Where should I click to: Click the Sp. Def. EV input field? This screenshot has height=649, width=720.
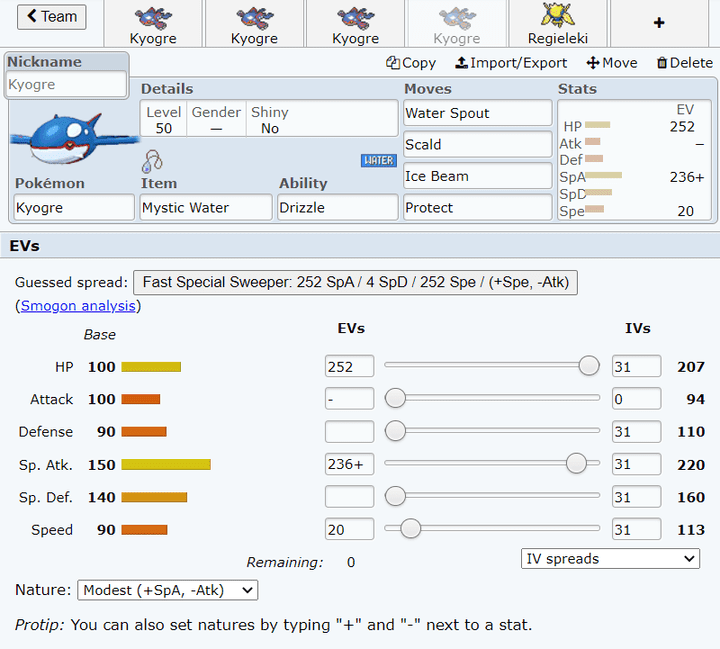[349, 497]
